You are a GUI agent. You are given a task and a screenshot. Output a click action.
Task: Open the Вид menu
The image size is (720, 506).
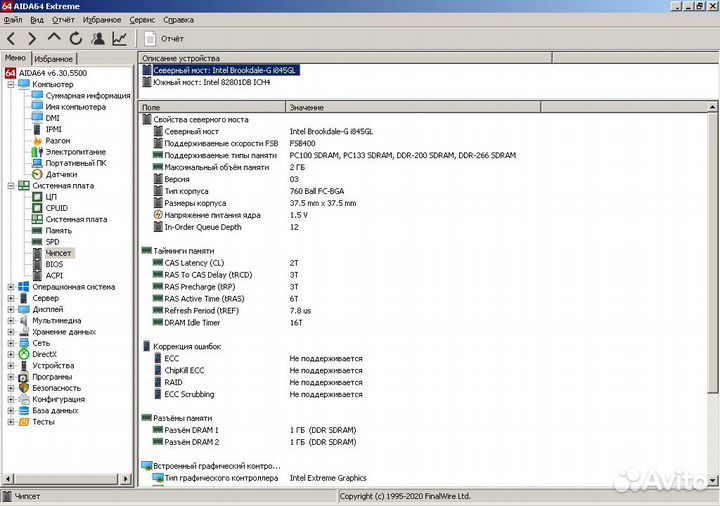pyautogui.click(x=37, y=20)
